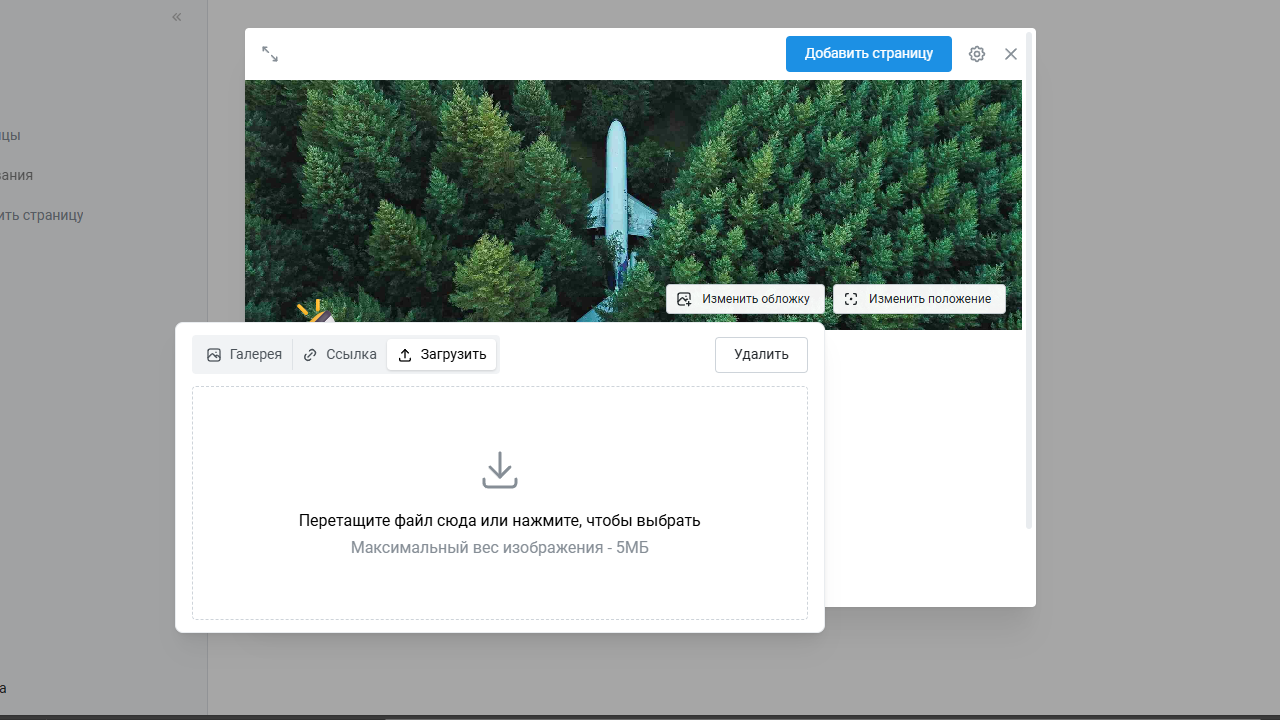
Task: Click sidebar item ending with страницу
Action: pos(42,215)
